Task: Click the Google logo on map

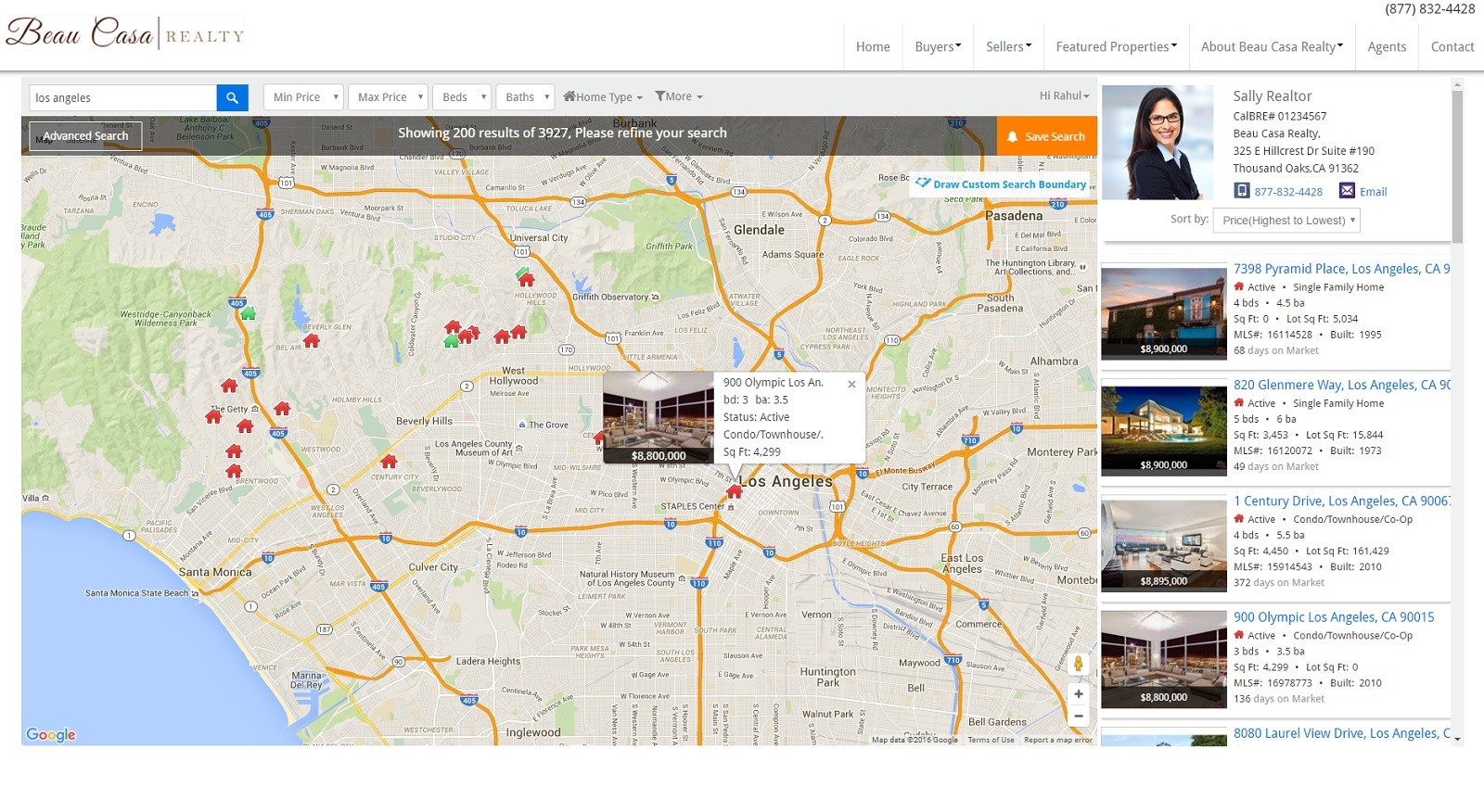Action: point(51,734)
